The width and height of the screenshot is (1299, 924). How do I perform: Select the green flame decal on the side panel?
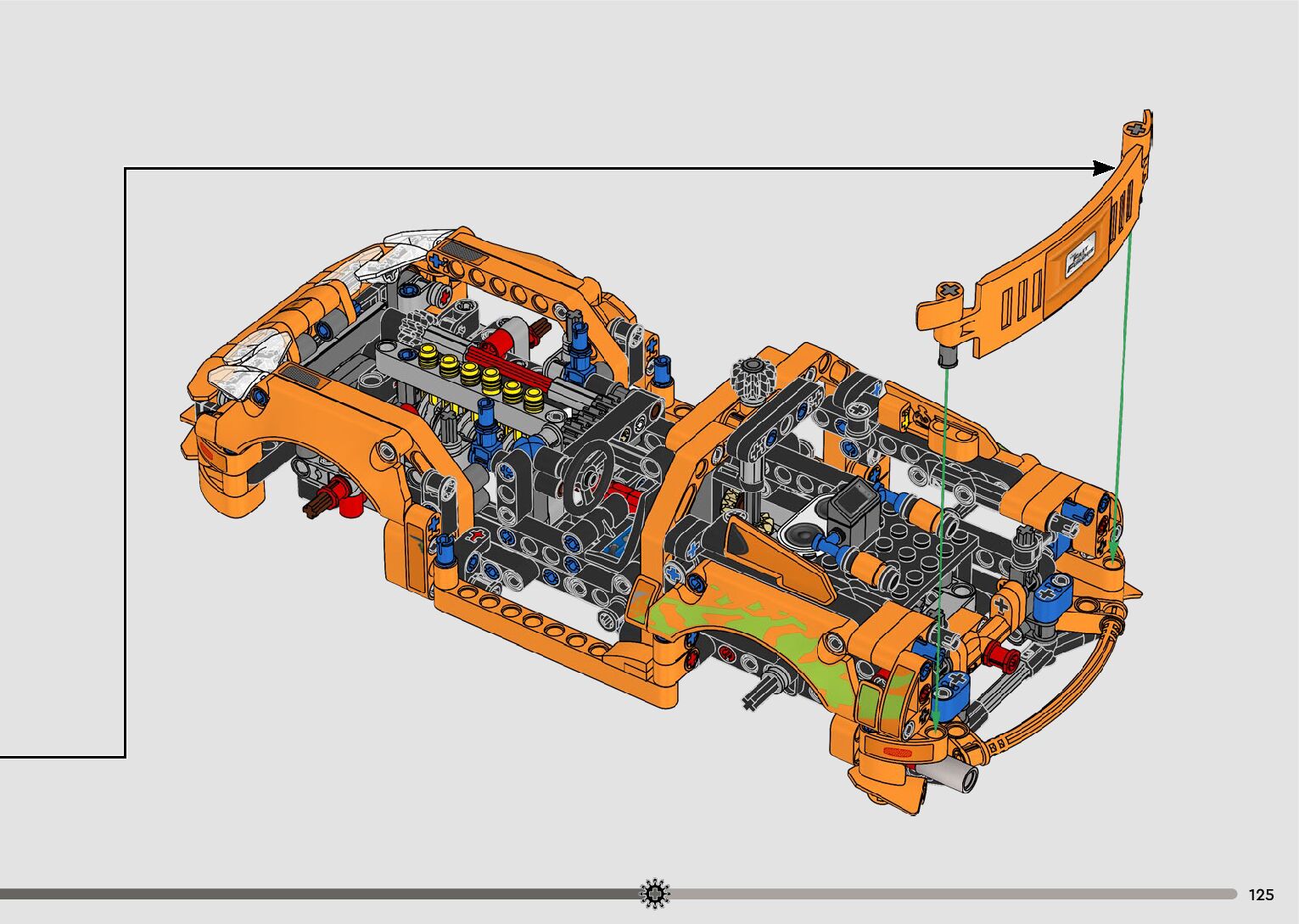[x=747, y=626]
